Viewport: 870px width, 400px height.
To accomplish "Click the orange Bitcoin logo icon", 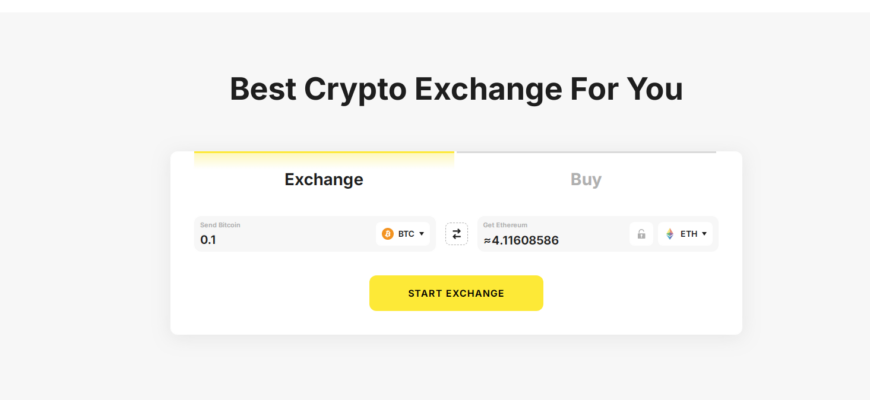I will 388,234.
